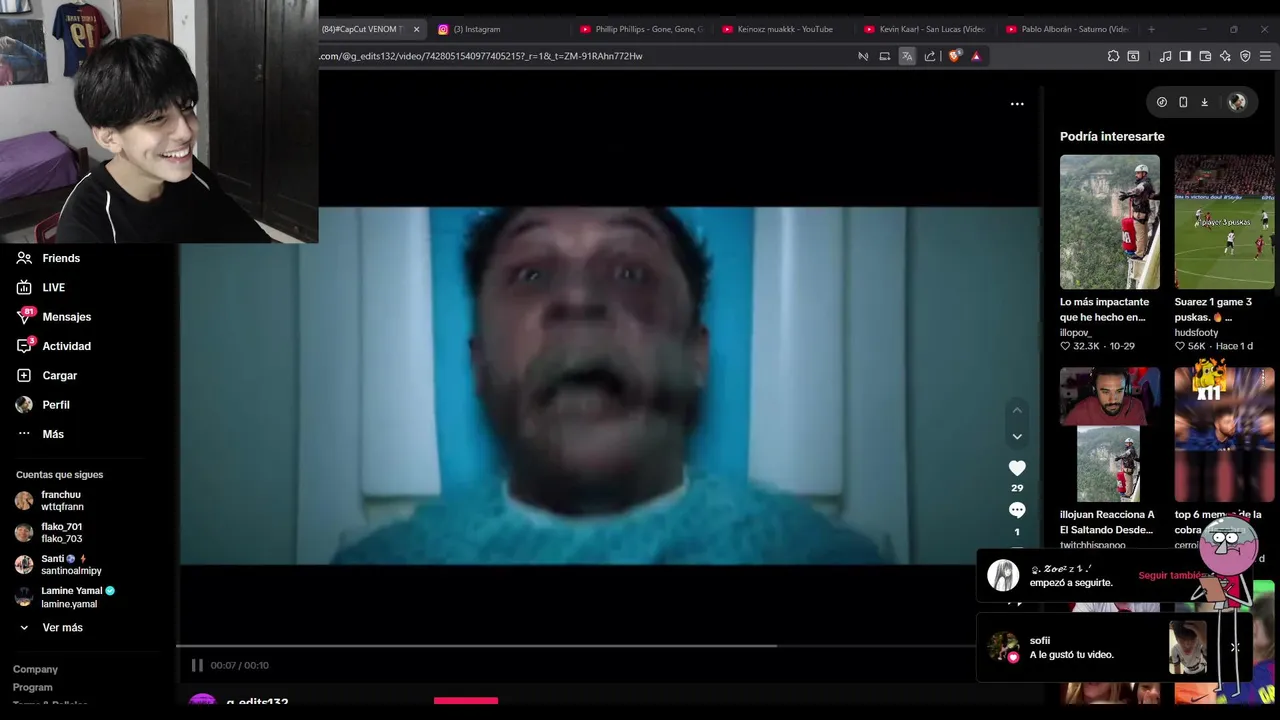Switch to Phillip Phillips - Gone, Gone tab
Image resolution: width=1280 pixels, height=720 pixels.
tap(640, 29)
